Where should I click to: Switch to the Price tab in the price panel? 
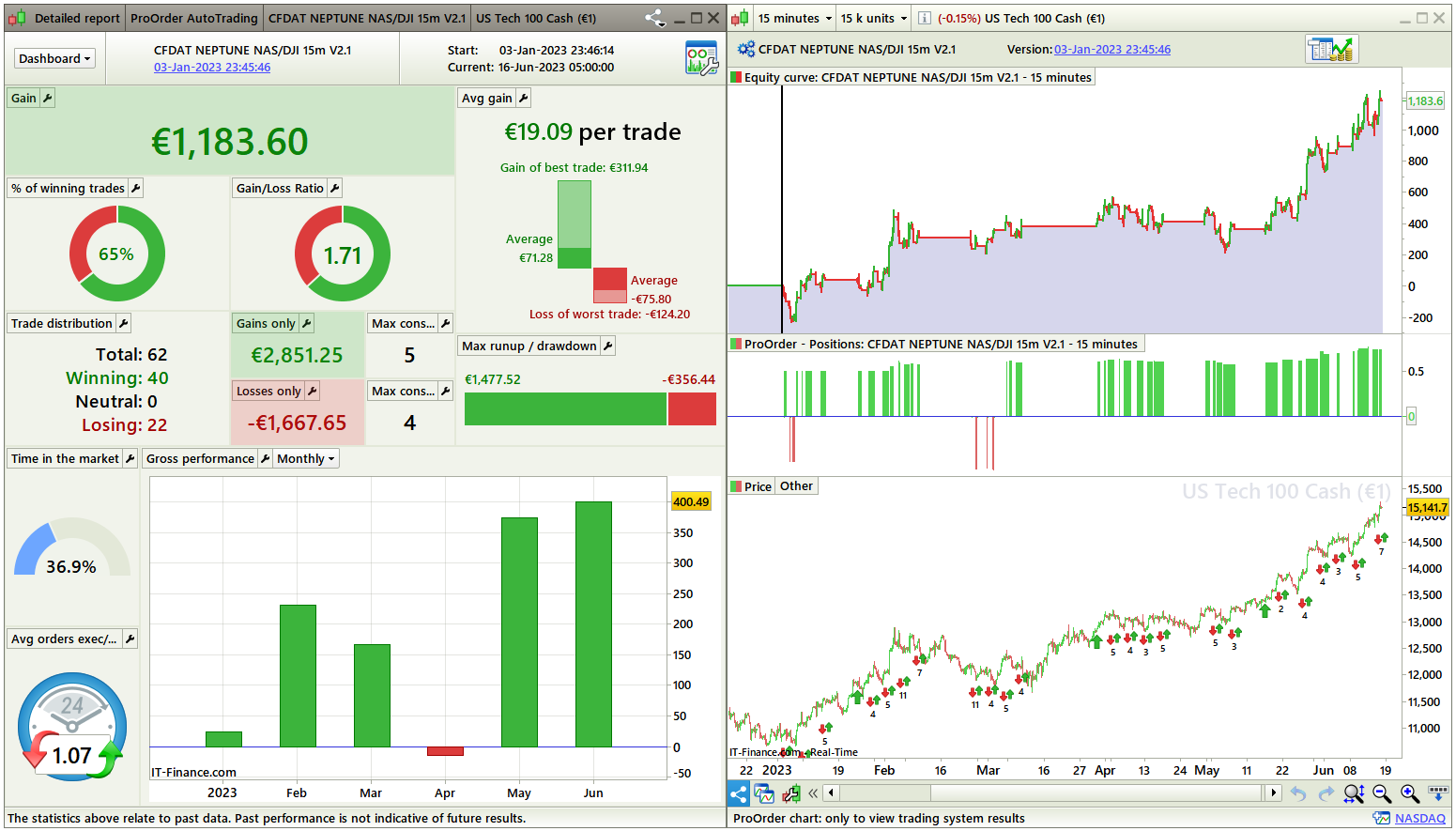click(x=752, y=486)
